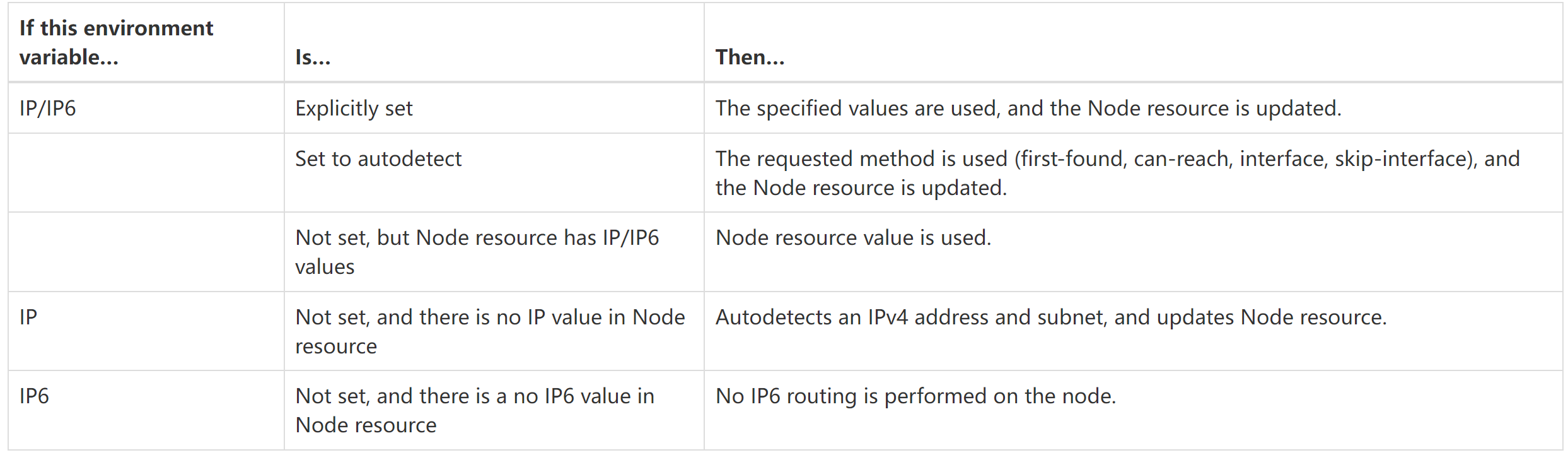Select the "Then..." column header
Screen dimensions: 1568x455
[x=750, y=57]
